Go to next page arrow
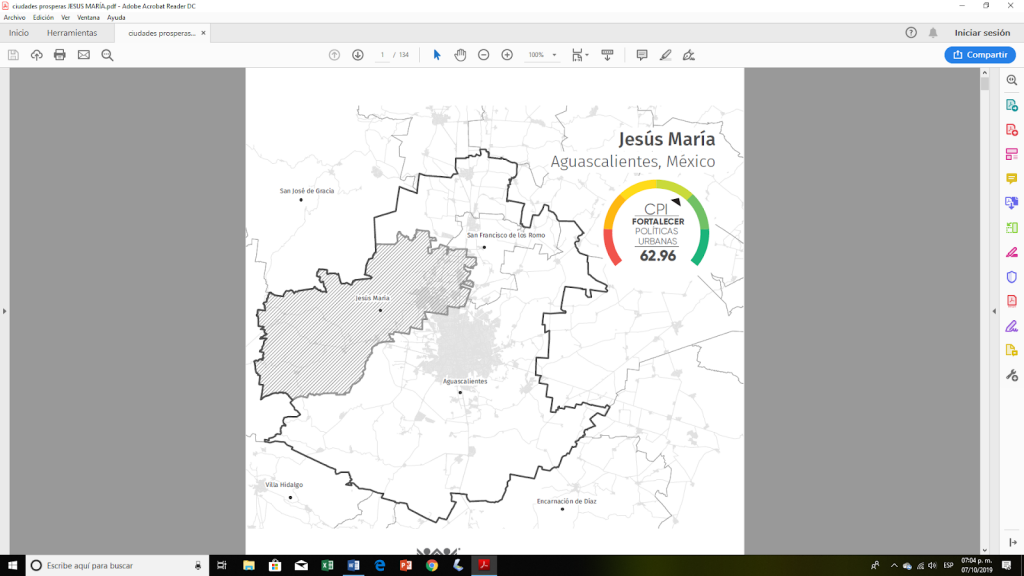This screenshot has height=576, width=1024. tap(358, 55)
